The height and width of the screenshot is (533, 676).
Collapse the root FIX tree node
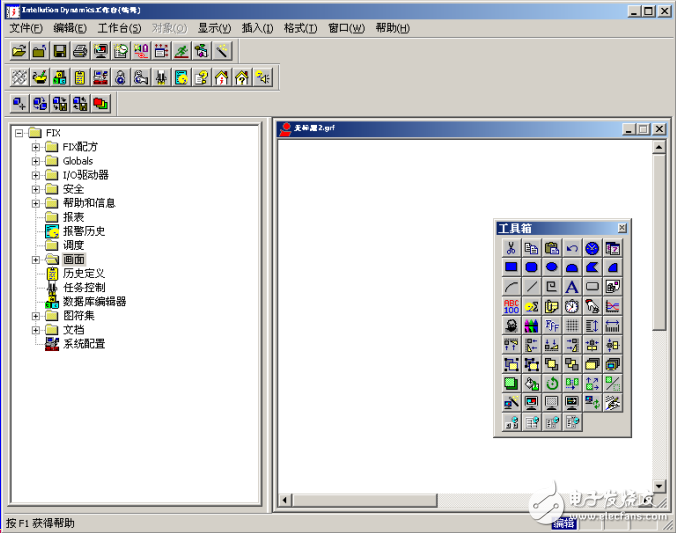tap(19, 133)
